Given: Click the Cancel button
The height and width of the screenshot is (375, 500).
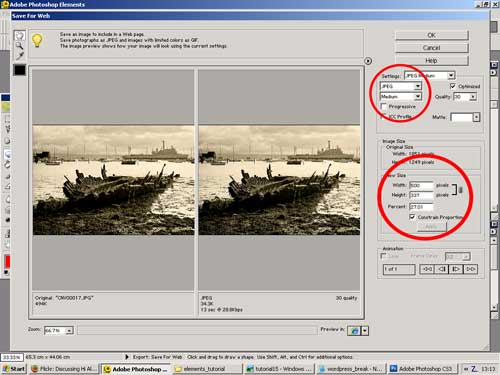Looking at the screenshot, I should pyautogui.click(x=432, y=48).
